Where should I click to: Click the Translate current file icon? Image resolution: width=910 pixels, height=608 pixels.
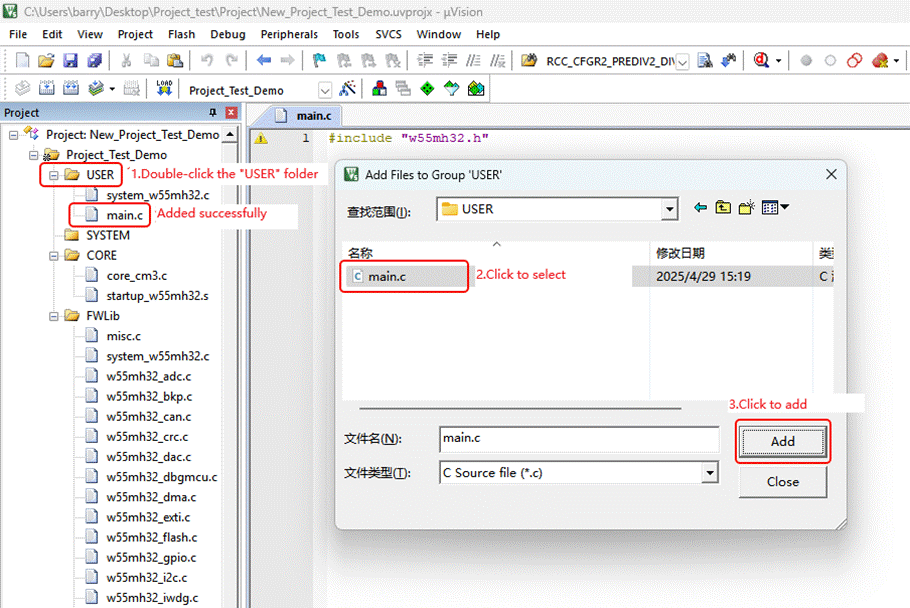click(x=22, y=88)
